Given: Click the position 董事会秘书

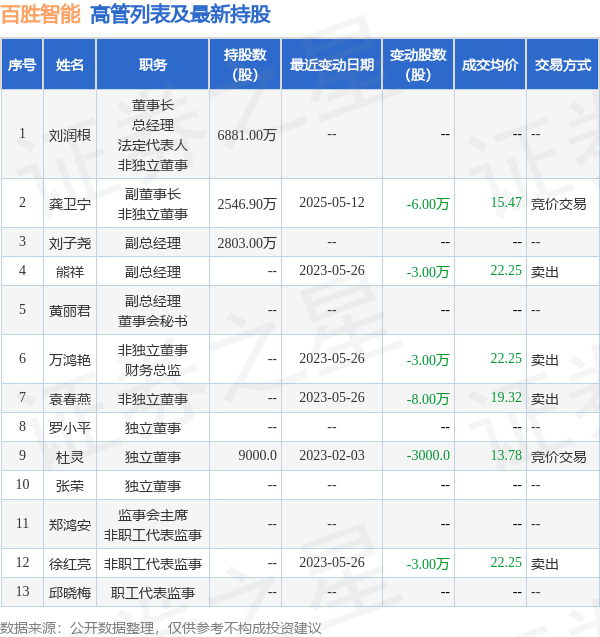Looking at the screenshot, I should pyautogui.click(x=153, y=321).
